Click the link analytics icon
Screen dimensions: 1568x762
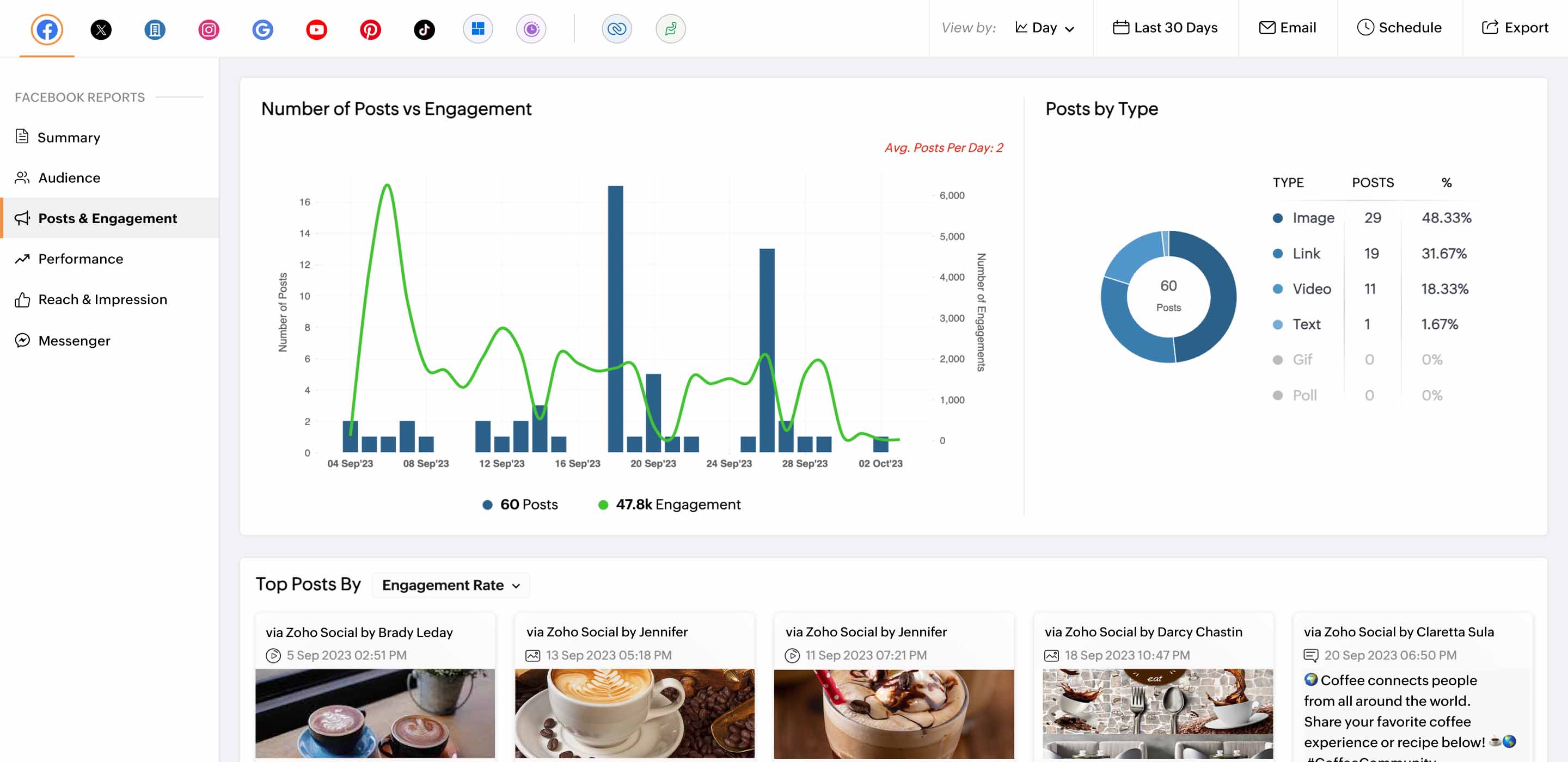[616, 28]
